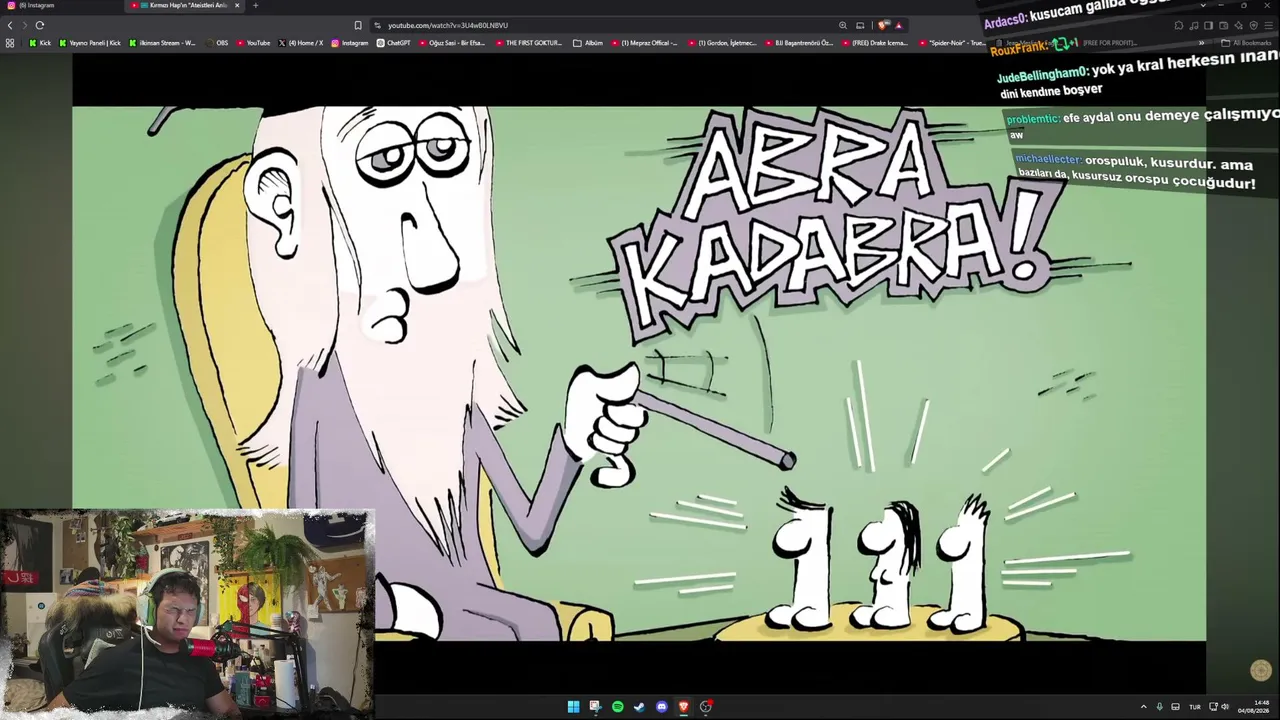This screenshot has width=1280, height=720.
Task: Open Steam from the taskbar
Action: click(x=639, y=707)
